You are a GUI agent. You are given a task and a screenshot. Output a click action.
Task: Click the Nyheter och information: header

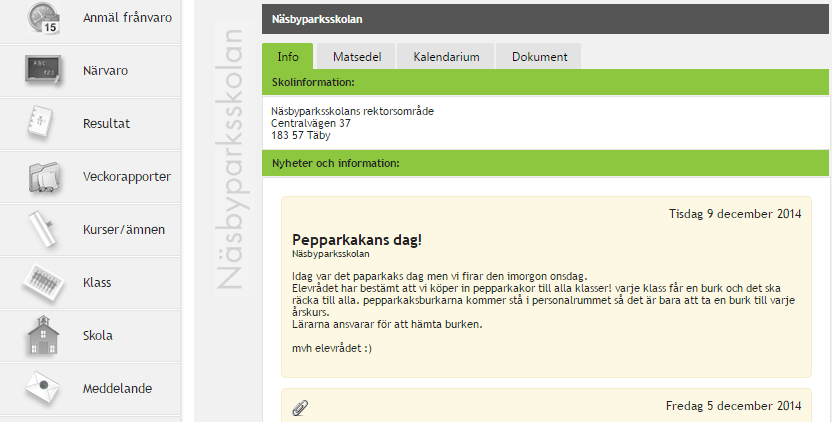coord(545,163)
